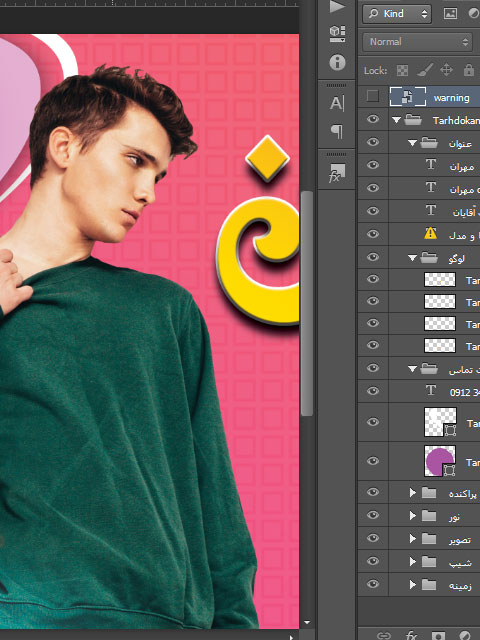Click the canvas scroll down arrow

307,623
